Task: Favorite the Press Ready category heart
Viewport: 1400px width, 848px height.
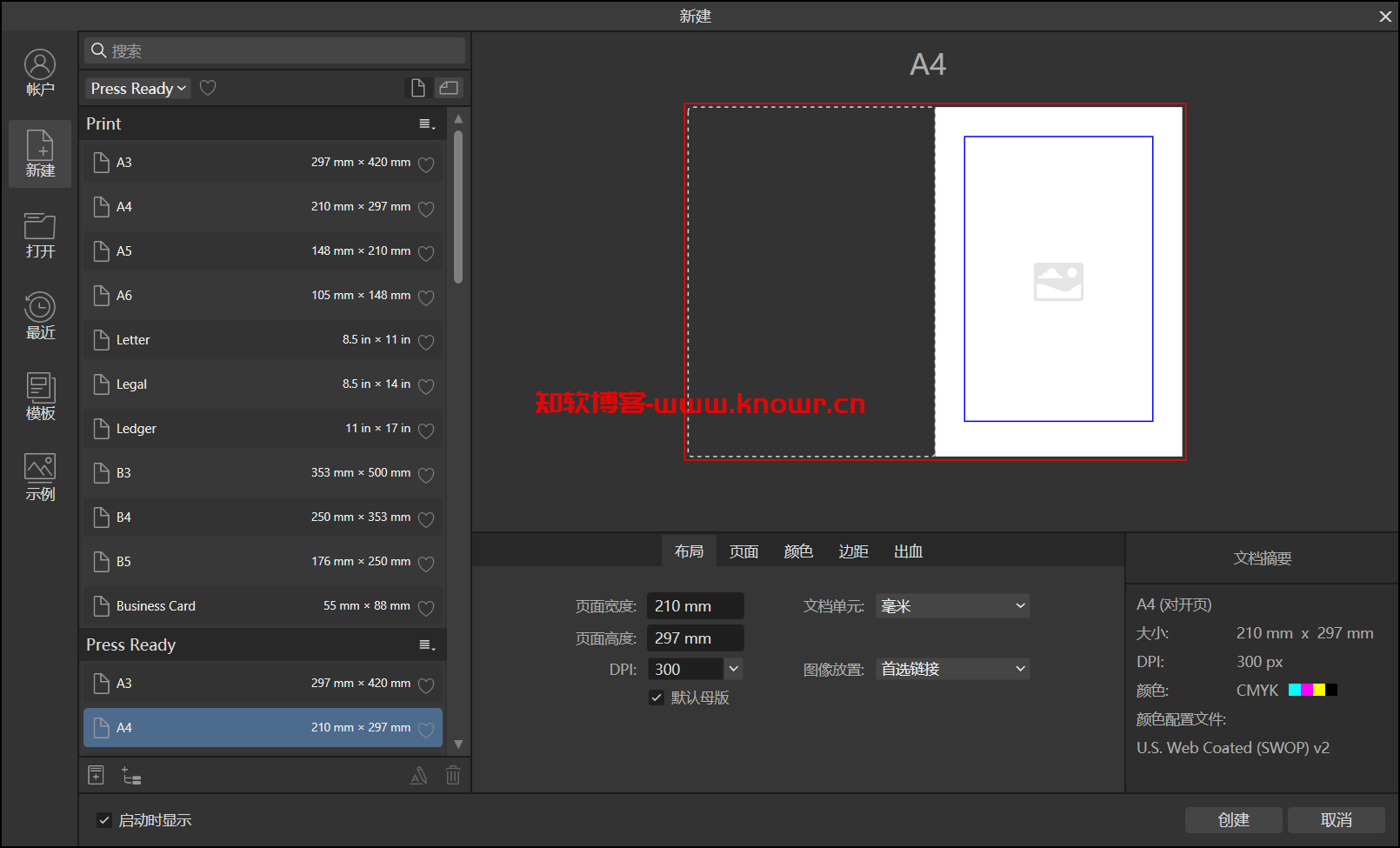Action: click(x=208, y=88)
